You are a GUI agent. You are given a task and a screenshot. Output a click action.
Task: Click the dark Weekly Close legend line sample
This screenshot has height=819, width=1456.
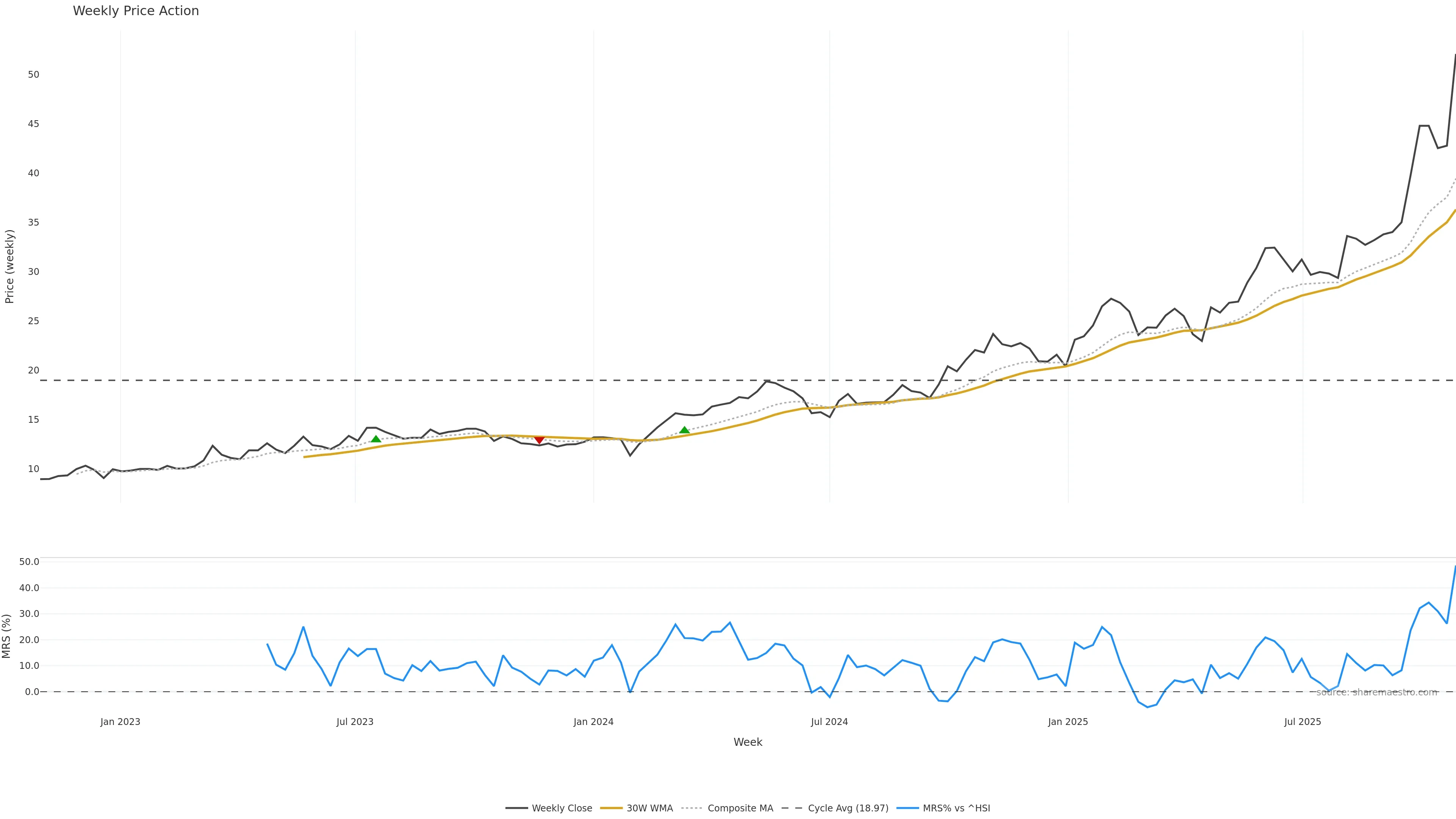tap(516, 808)
